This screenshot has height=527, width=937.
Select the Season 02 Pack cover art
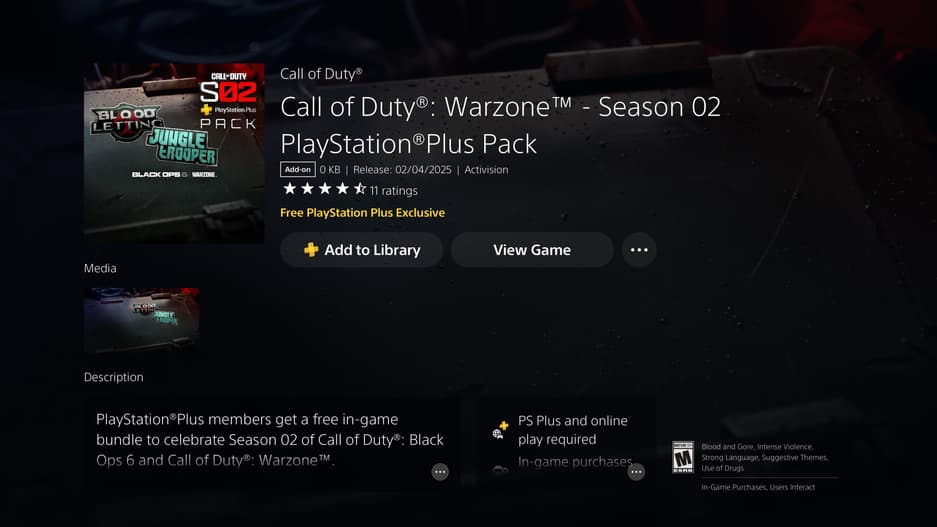pyautogui.click(x=174, y=153)
